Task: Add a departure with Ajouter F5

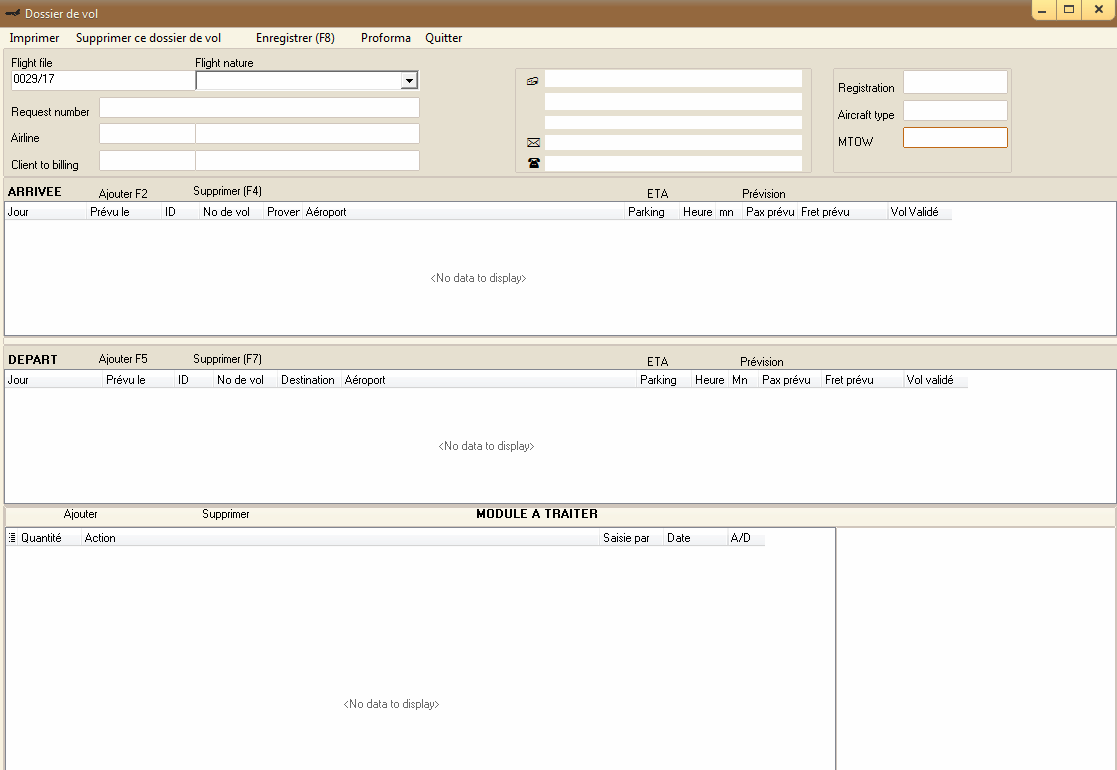Action: 123,359
